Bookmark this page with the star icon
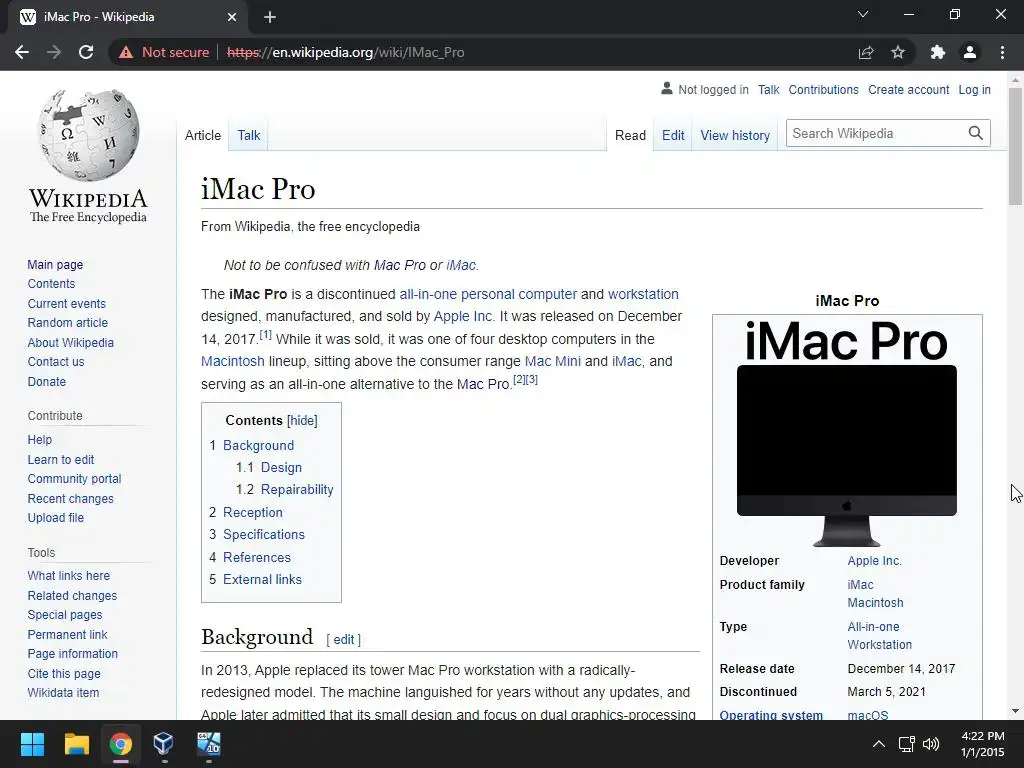The width and height of the screenshot is (1024, 768). [898, 52]
